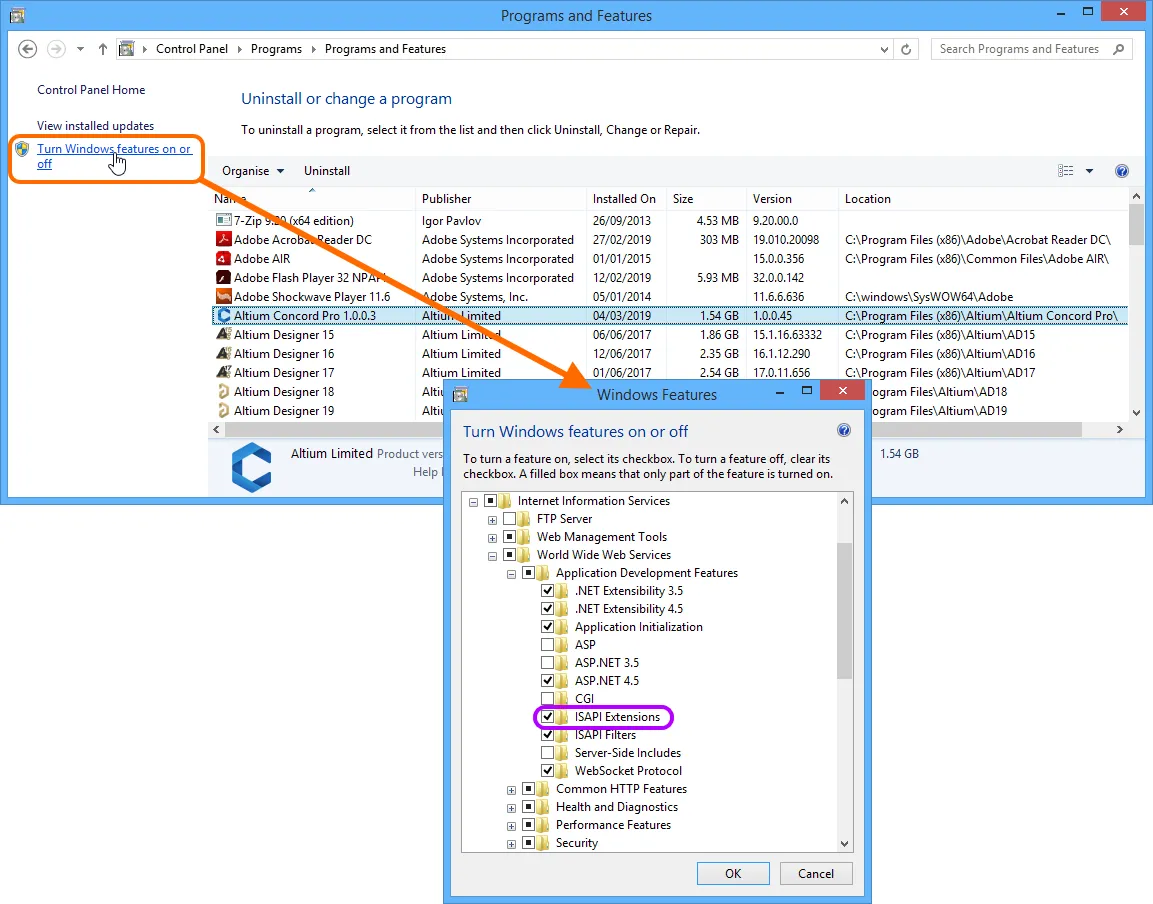Expand Common HTTP Features node
Viewport: 1153px width, 904px height.
[x=512, y=790]
